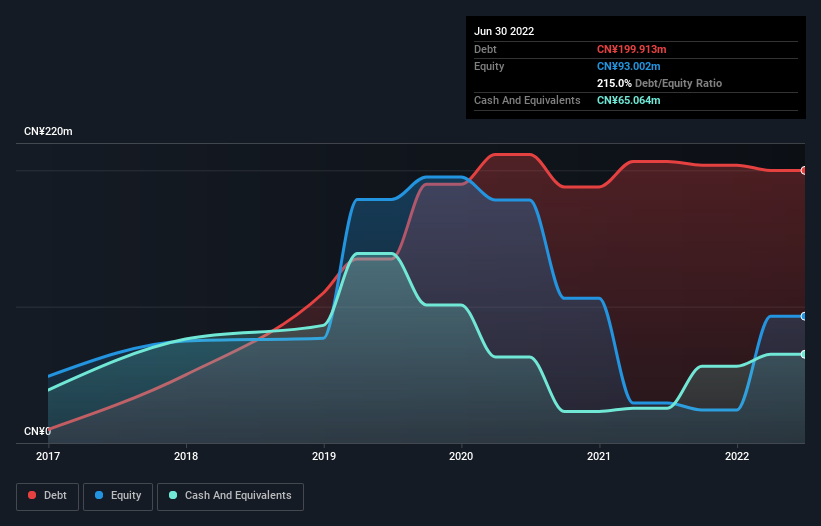Viewport: 821px width, 526px height.
Task: Click the CN¥199.913m debt value
Action: coord(631,49)
